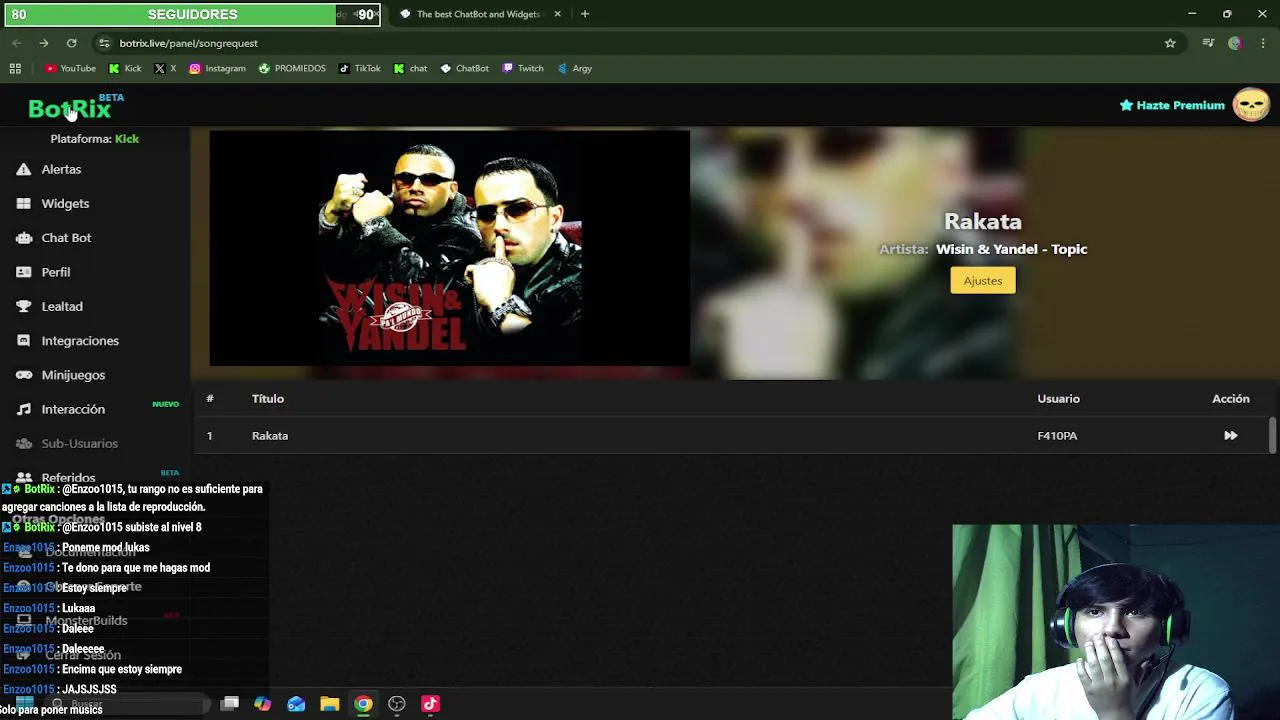The image size is (1280, 720).
Task: Open the ChatBot bookmark
Action: click(464, 68)
